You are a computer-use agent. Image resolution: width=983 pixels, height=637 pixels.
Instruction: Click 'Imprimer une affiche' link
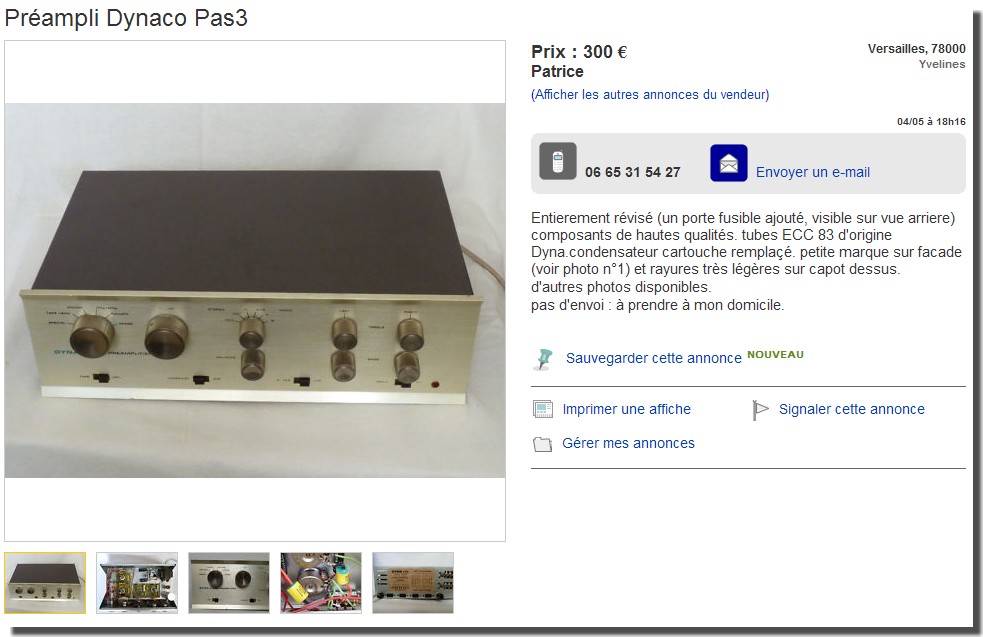coord(626,409)
